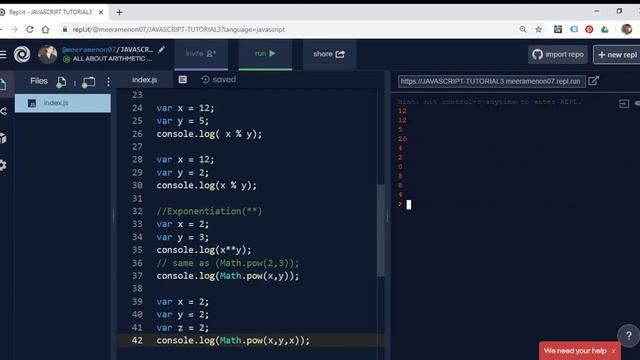The image size is (640, 360).
Task: Click the console output value 20
Action: click(x=402, y=139)
